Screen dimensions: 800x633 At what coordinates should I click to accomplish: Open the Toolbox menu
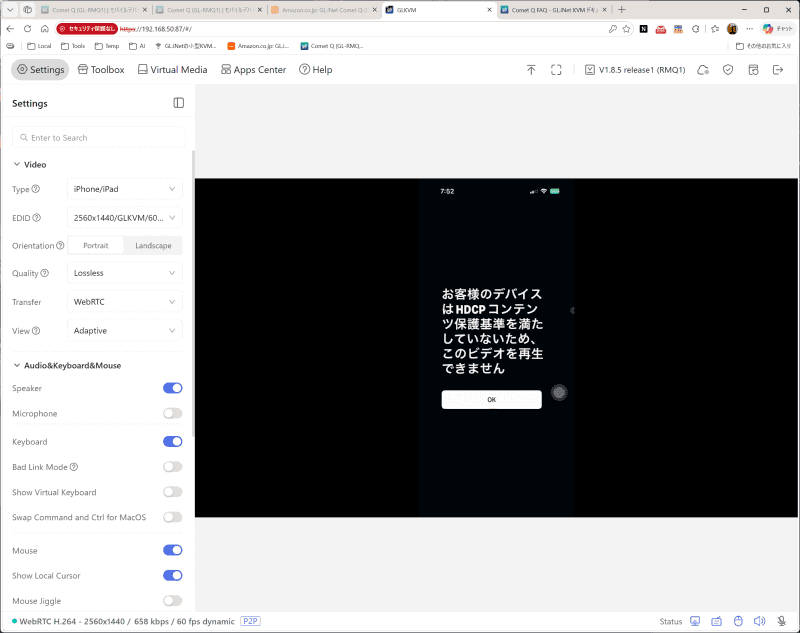pyautogui.click(x=101, y=70)
